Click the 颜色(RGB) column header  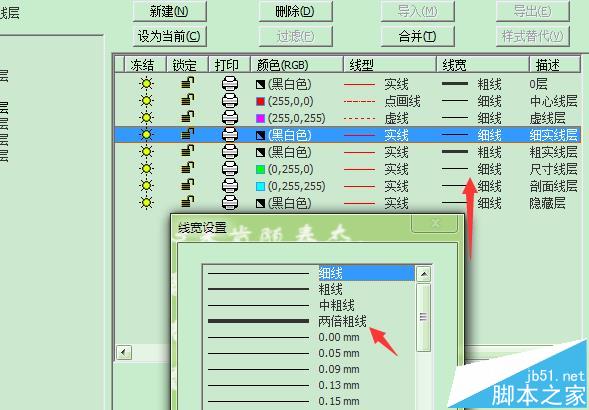pos(297,65)
